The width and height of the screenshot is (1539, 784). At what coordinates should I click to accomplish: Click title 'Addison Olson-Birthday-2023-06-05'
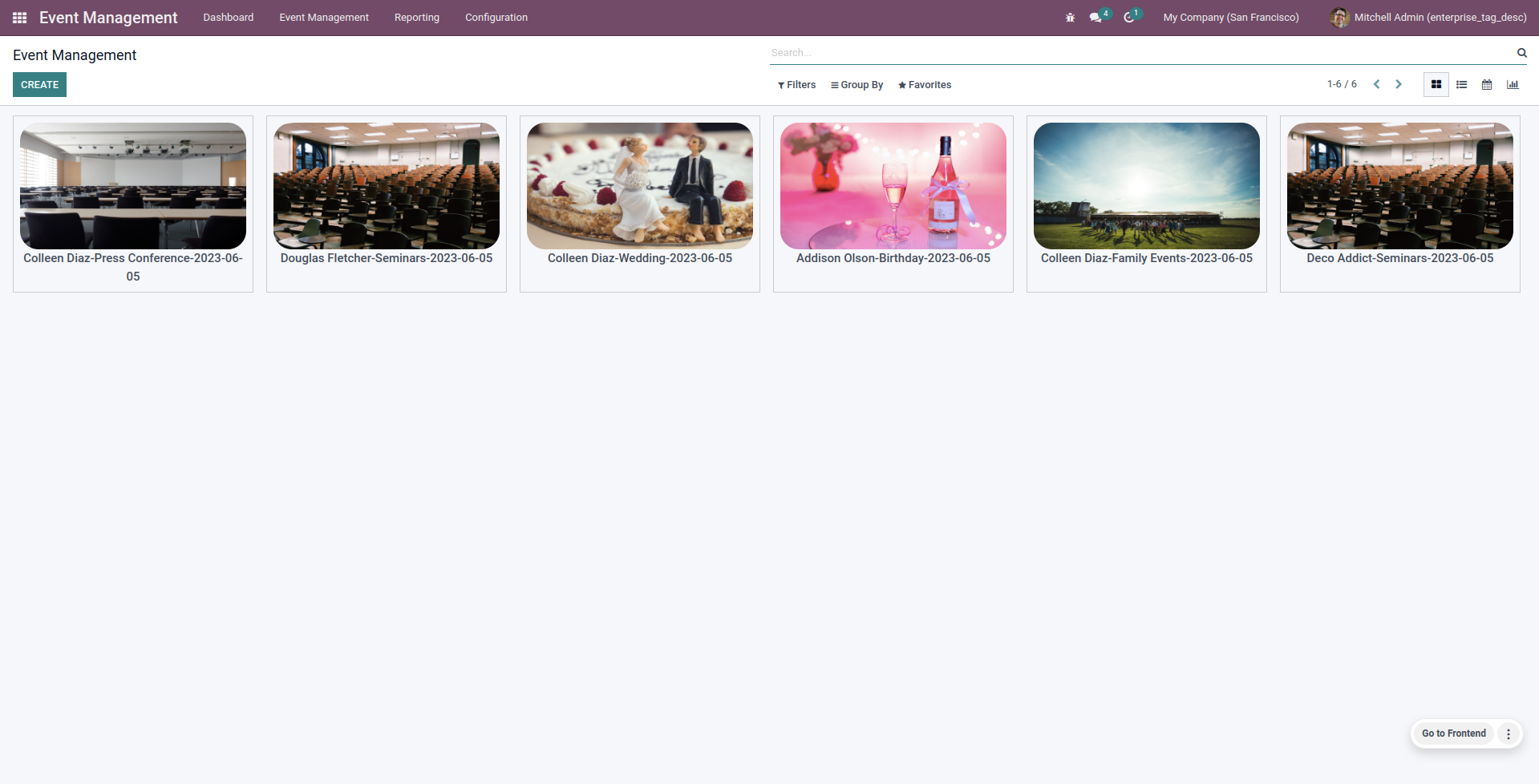(893, 258)
